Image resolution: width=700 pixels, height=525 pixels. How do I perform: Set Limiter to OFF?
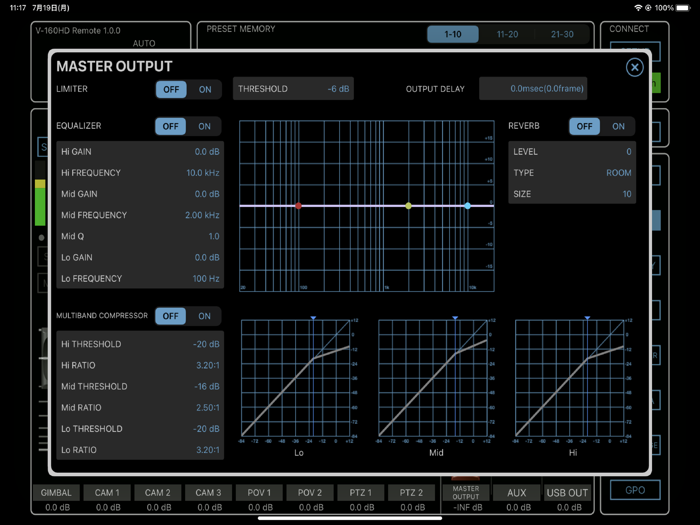click(x=171, y=89)
